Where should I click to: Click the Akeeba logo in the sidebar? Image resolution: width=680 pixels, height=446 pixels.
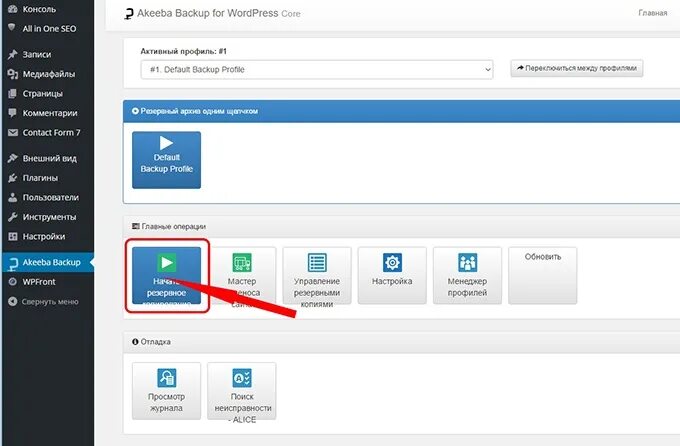13,263
